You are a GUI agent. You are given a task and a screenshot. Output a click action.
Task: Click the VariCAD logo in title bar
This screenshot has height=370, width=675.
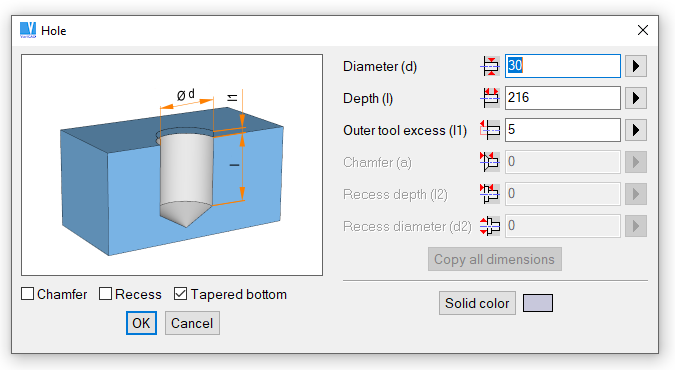28,30
